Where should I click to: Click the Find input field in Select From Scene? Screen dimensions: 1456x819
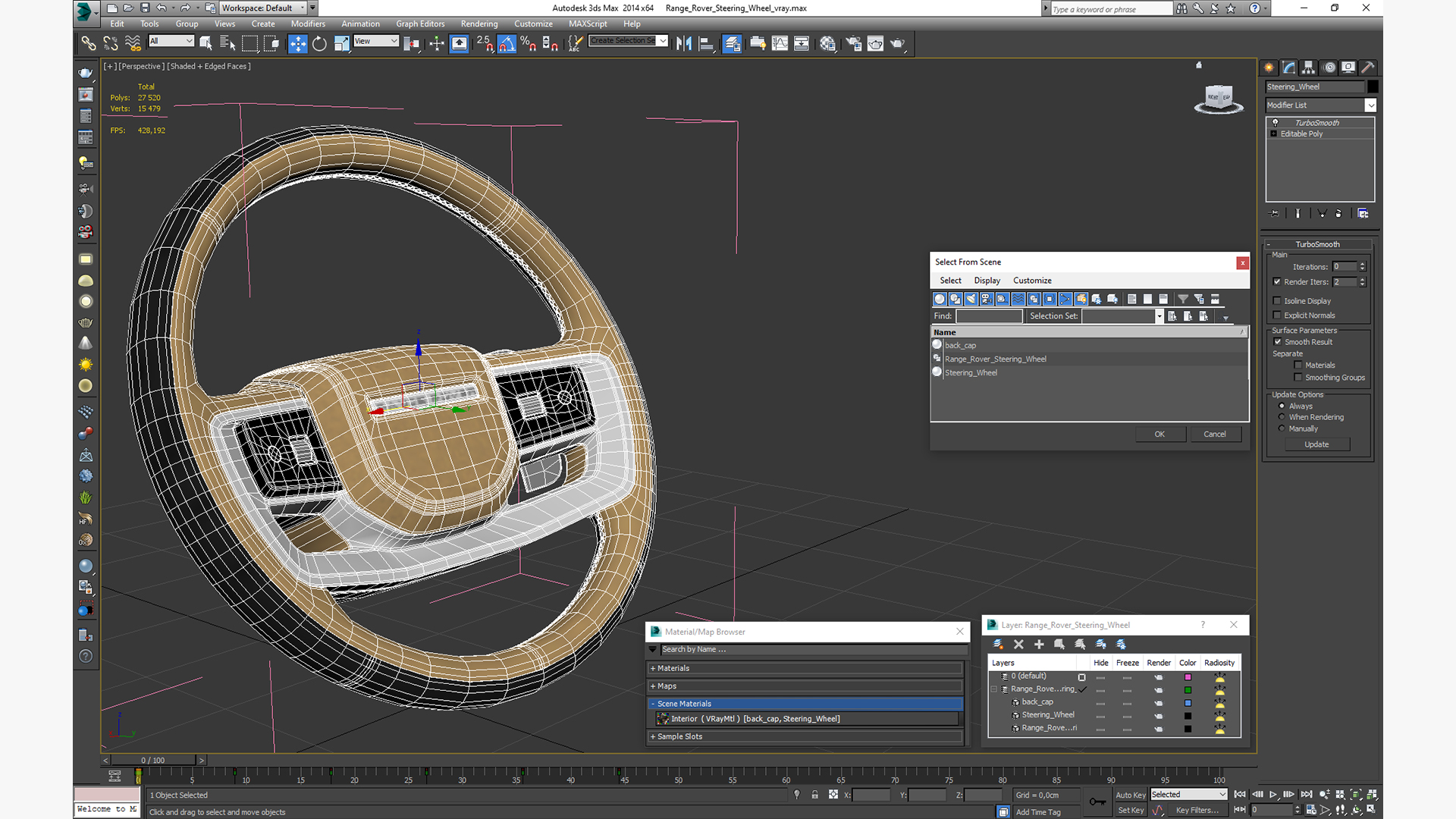[989, 316]
